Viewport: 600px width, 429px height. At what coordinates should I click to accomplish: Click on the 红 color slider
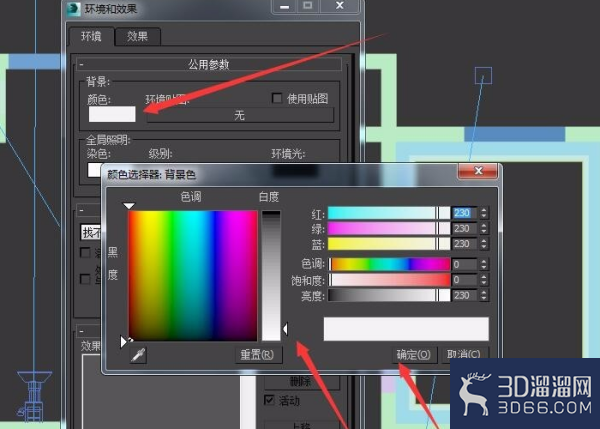(389, 213)
